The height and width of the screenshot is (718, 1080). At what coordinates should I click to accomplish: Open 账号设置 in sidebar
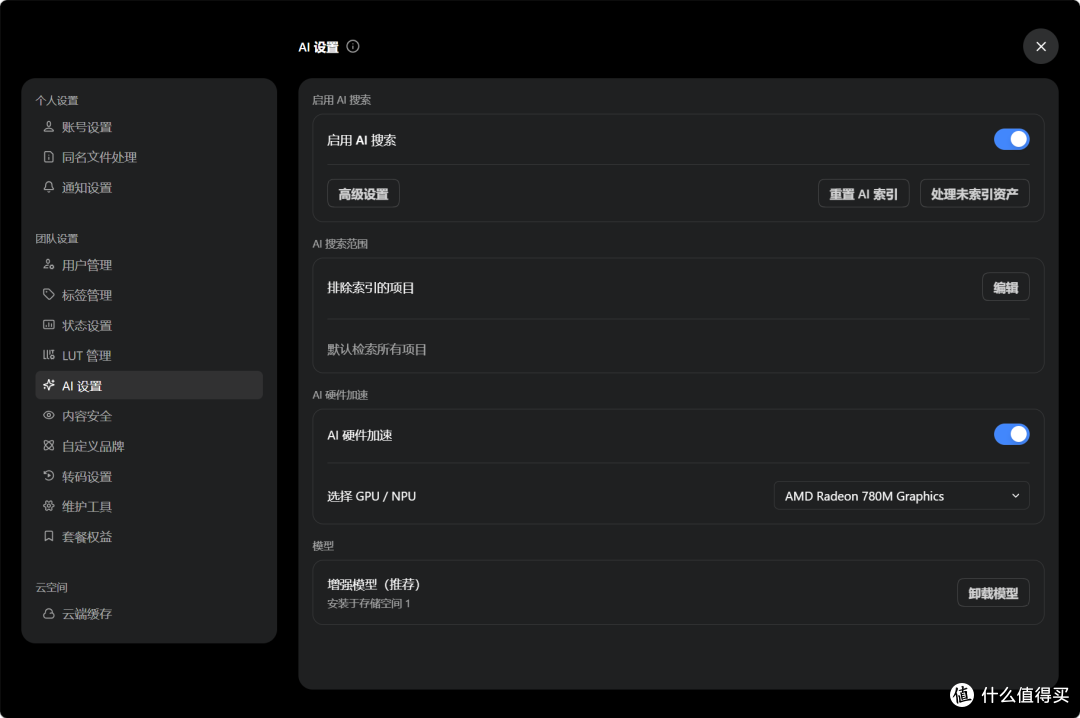click(149, 127)
